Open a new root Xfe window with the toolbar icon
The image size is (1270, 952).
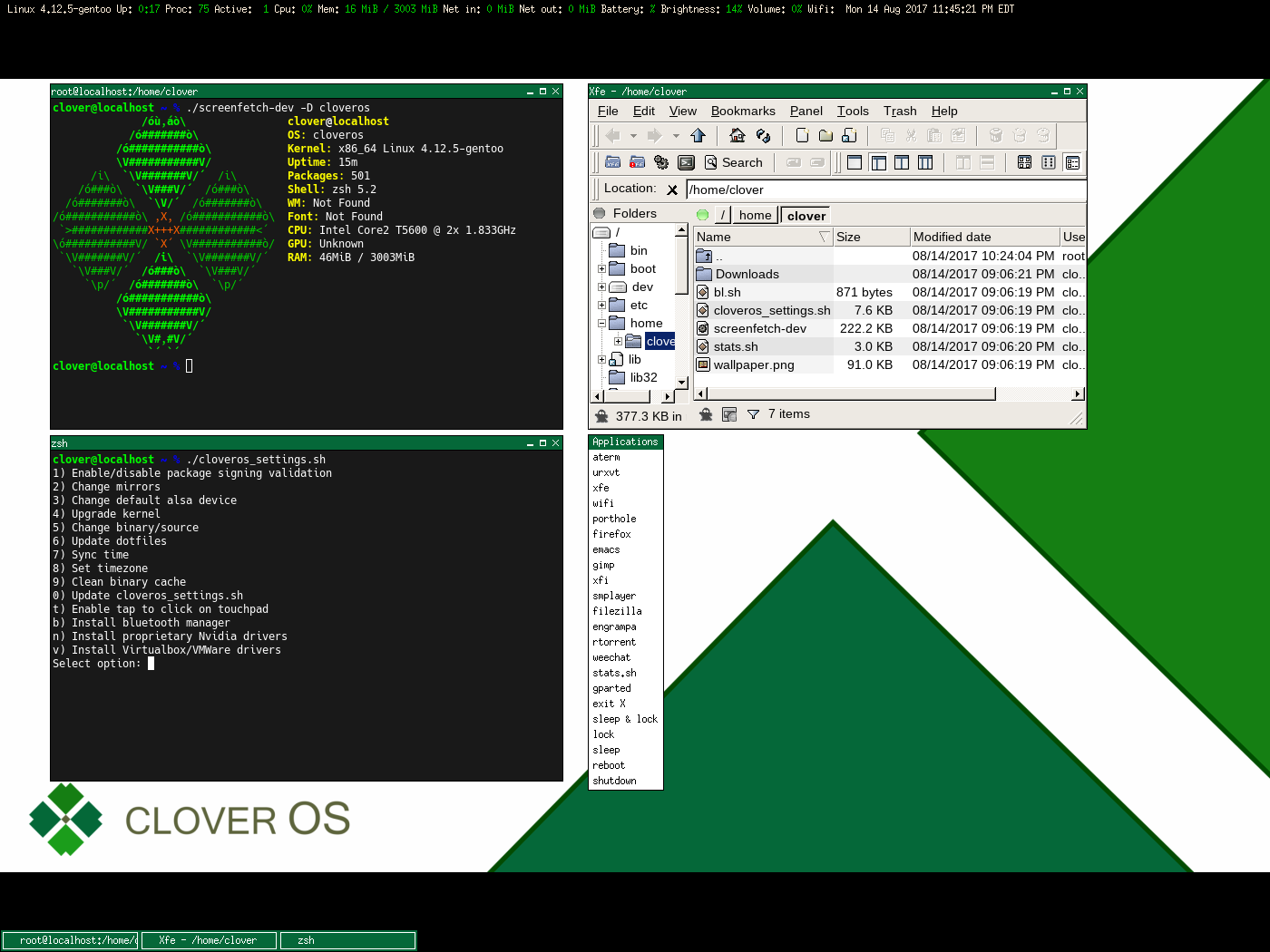pos(637,162)
